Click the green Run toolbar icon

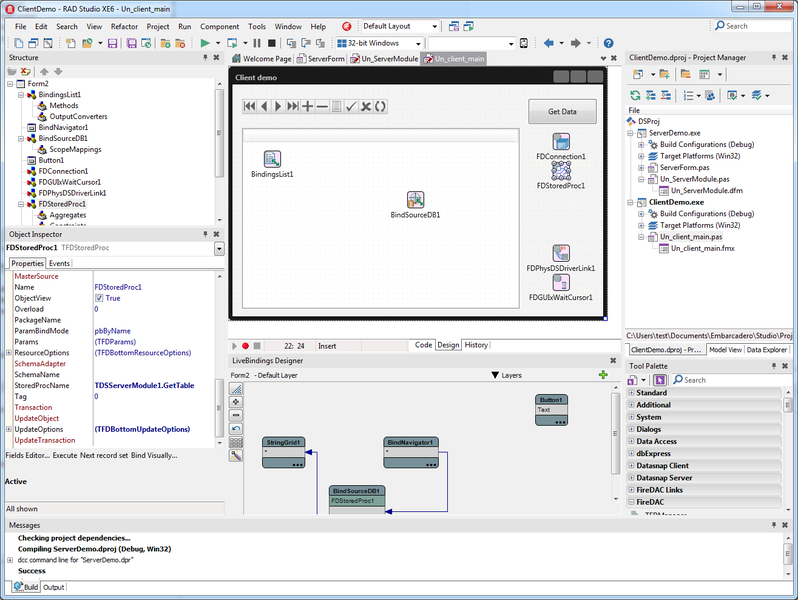(205, 43)
